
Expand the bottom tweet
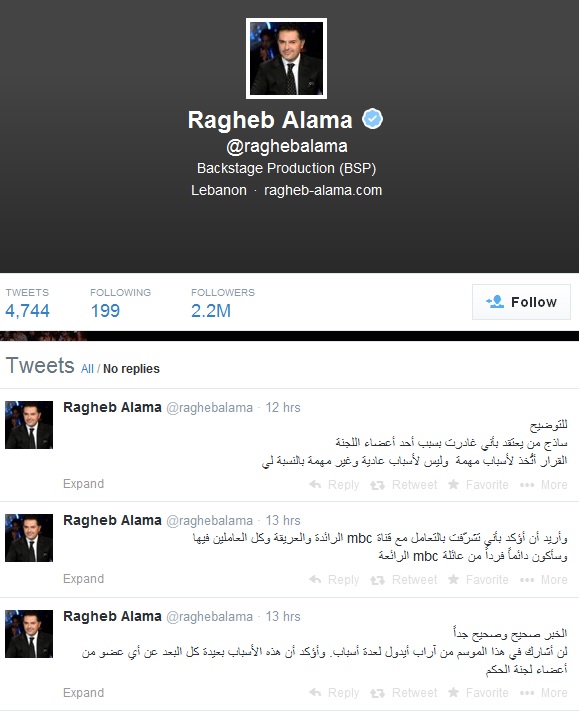(x=84, y=693)
